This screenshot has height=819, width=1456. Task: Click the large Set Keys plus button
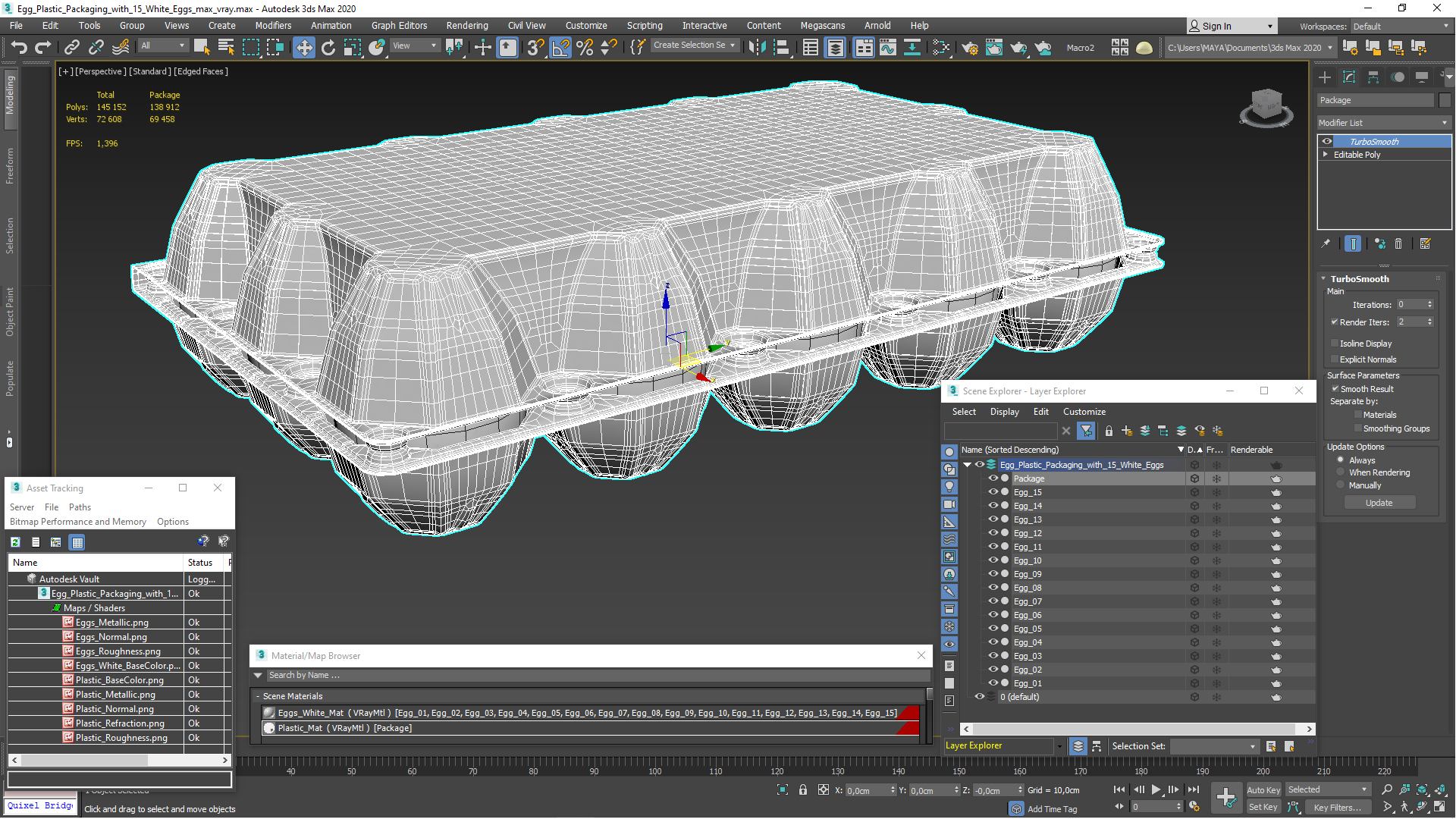(x=1226, y=797)
